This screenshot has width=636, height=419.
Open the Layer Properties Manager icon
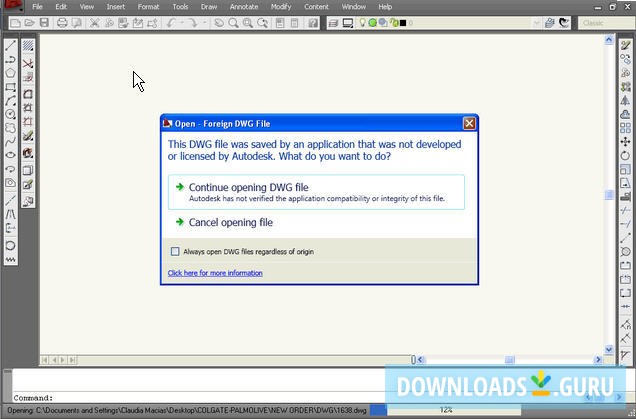333,23
